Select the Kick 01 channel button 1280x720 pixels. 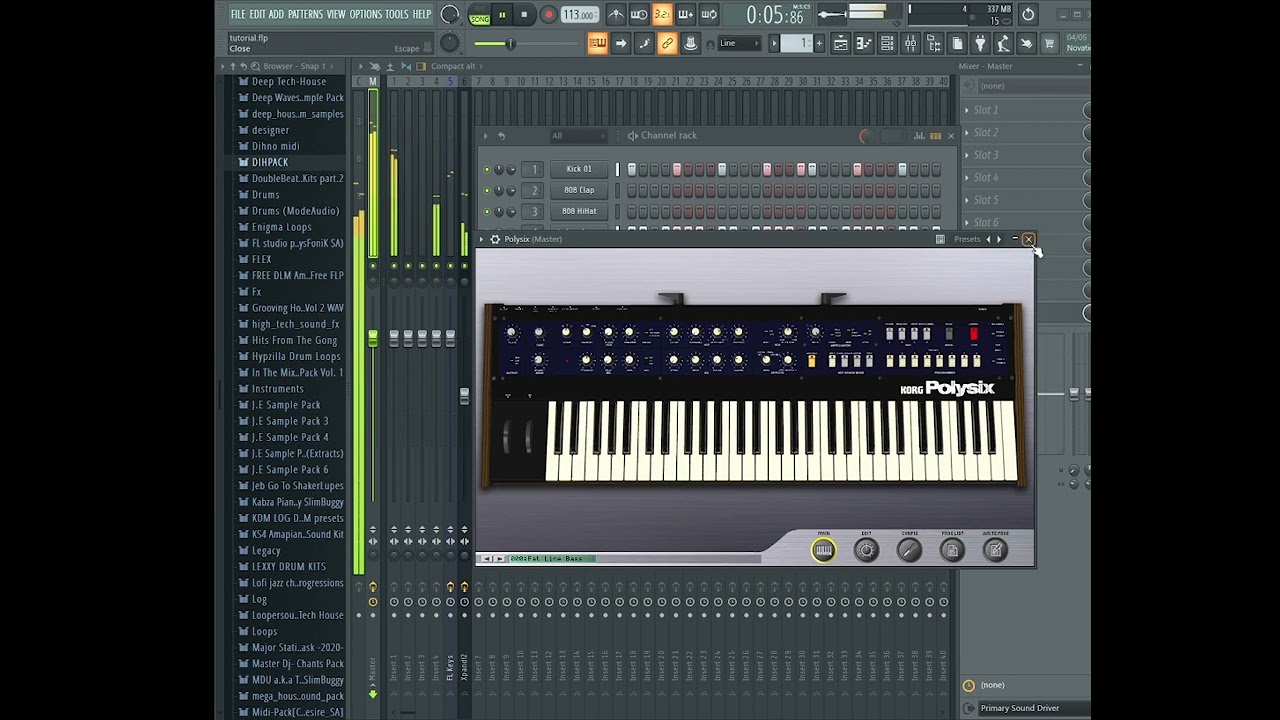[x=579, y=169]
